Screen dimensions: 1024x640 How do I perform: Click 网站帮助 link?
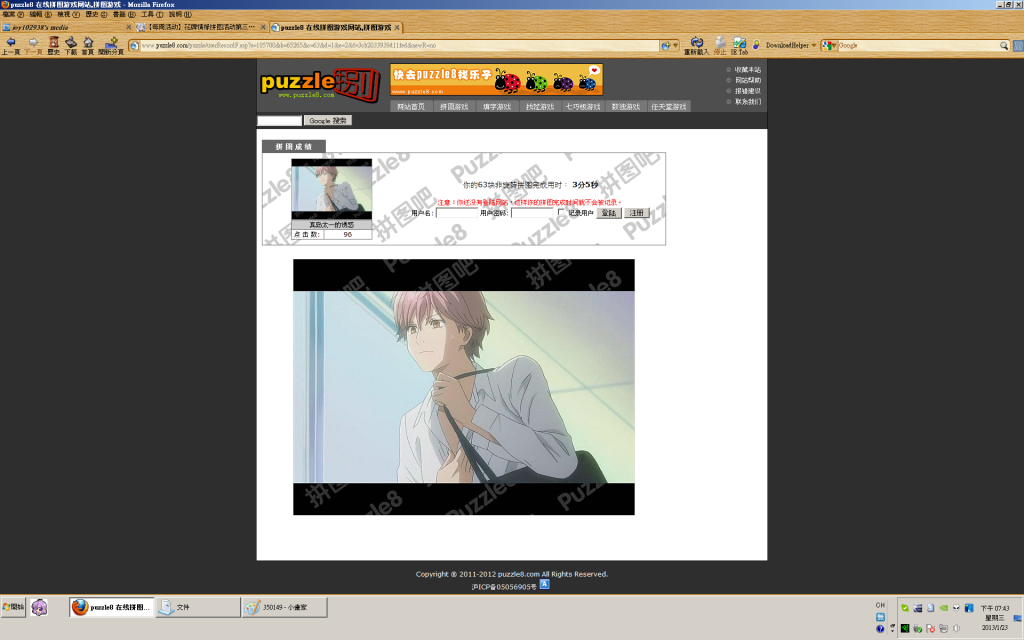[x=748, y=80]
